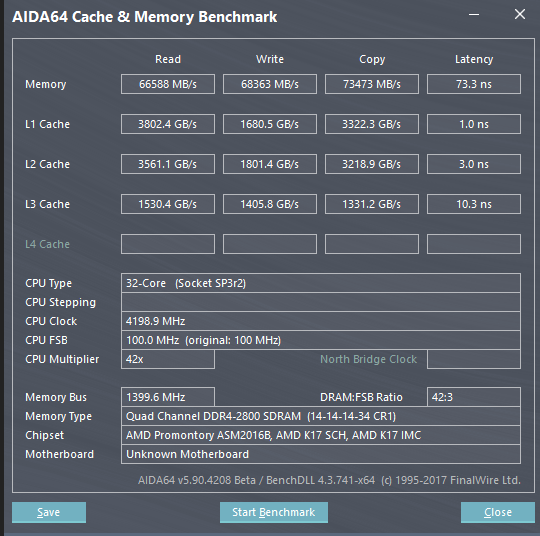Viewport: 540px width, 536px height.
Task: Click the Chipset AMD Promontory field
Action: point(321,435)
